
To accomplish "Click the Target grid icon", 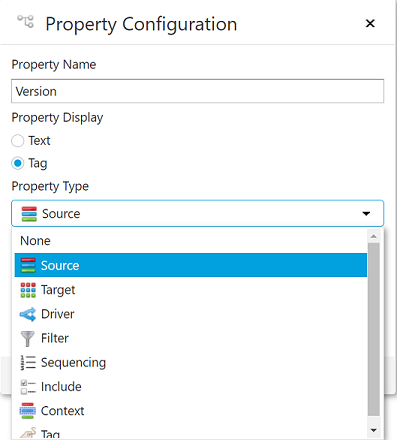I will 28,290.
